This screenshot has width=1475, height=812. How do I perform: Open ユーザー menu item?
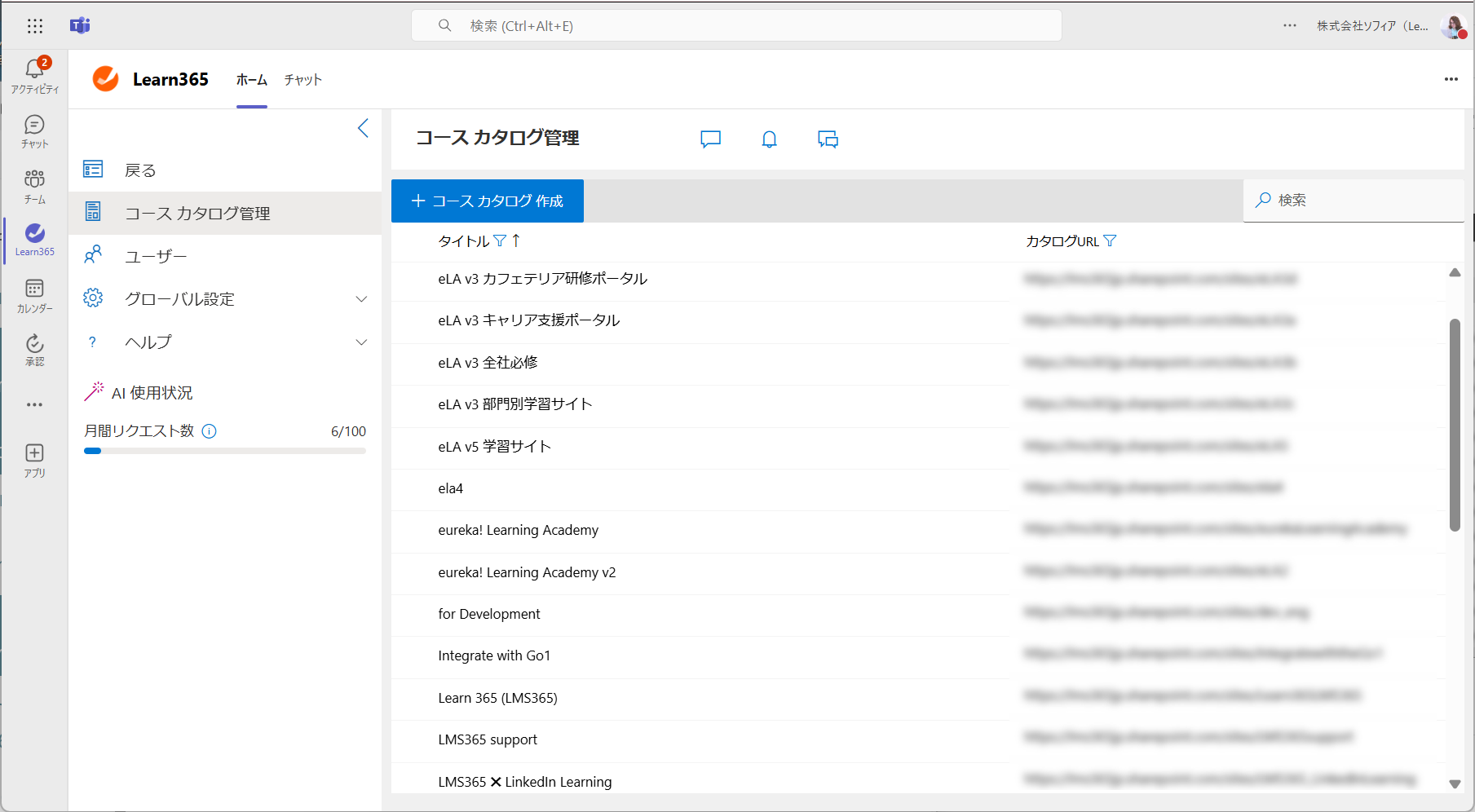[x=225, y=256]
